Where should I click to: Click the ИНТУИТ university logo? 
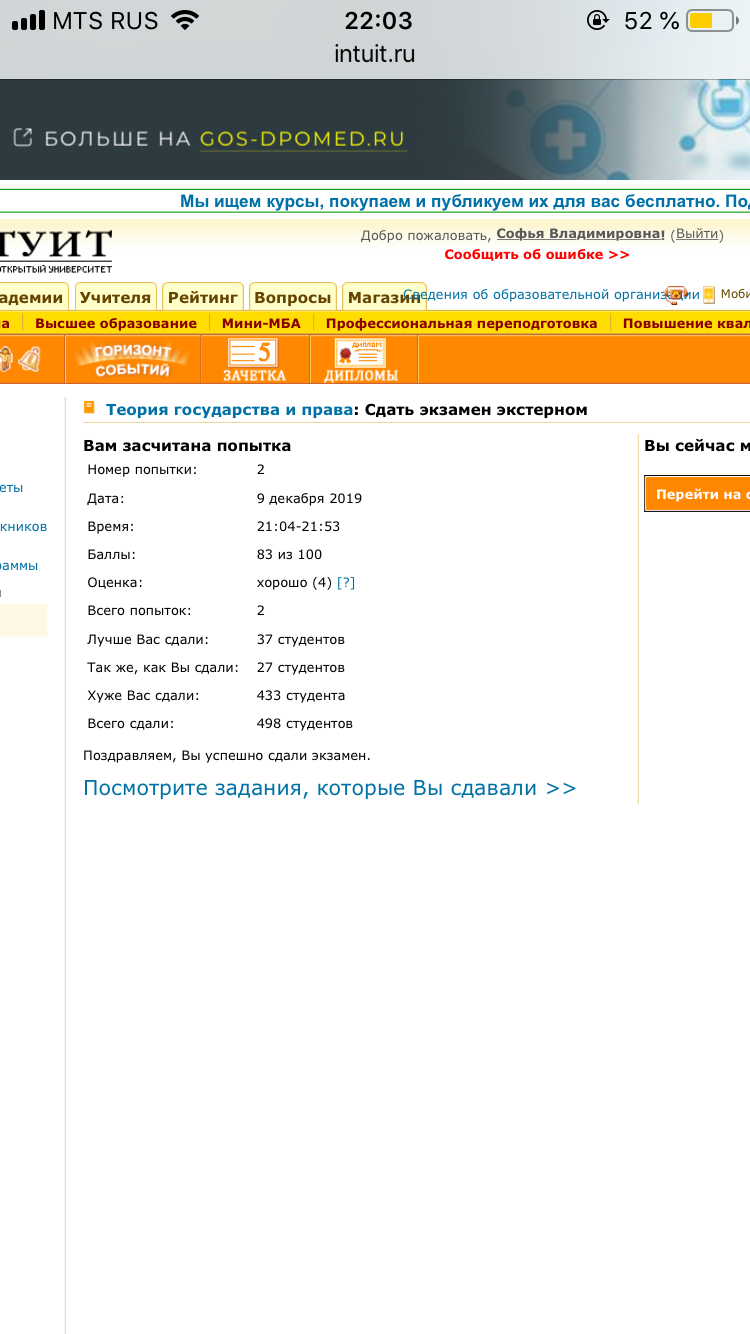56,249
